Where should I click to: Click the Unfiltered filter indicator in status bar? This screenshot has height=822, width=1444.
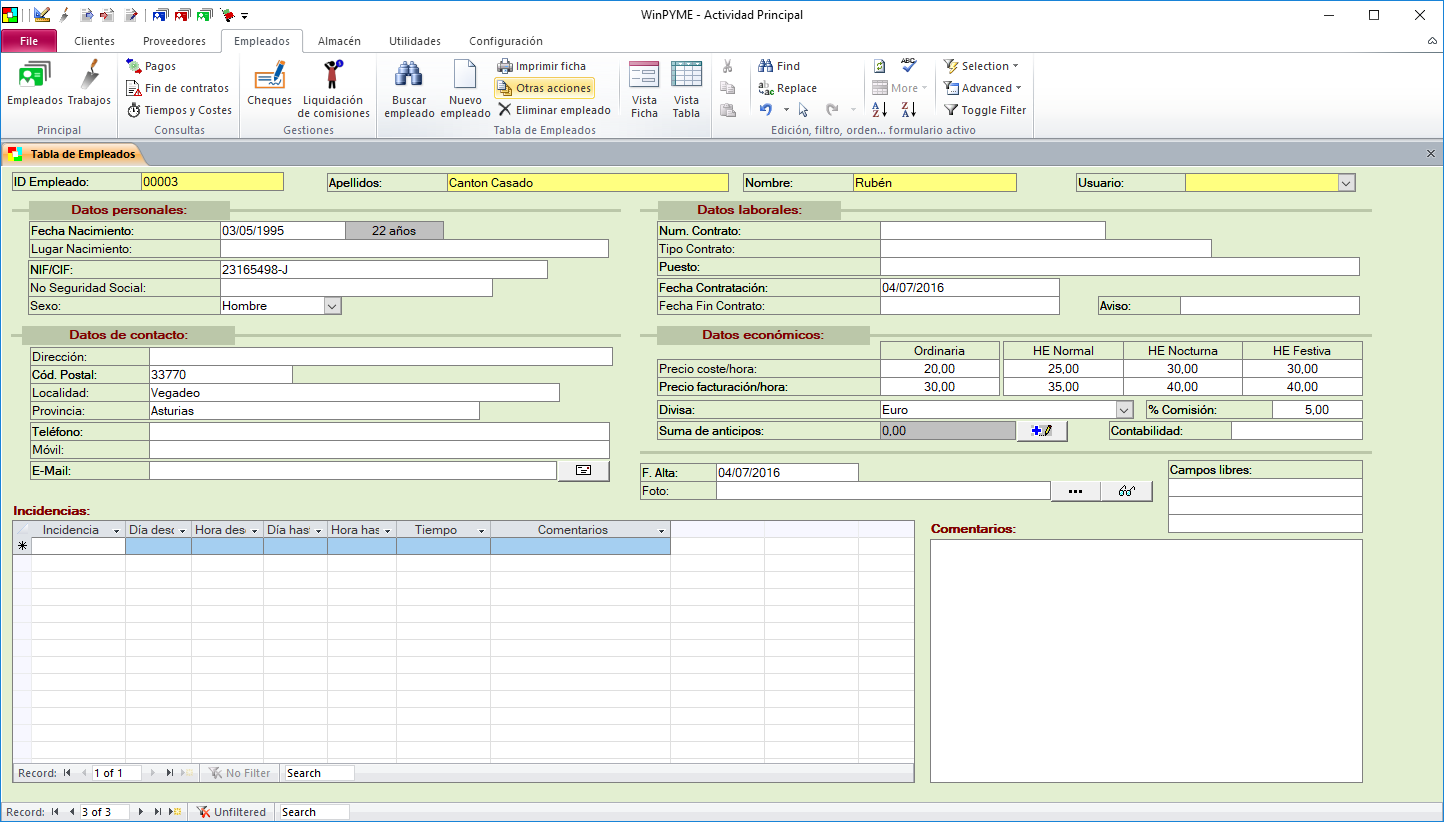tap(232, 812)
